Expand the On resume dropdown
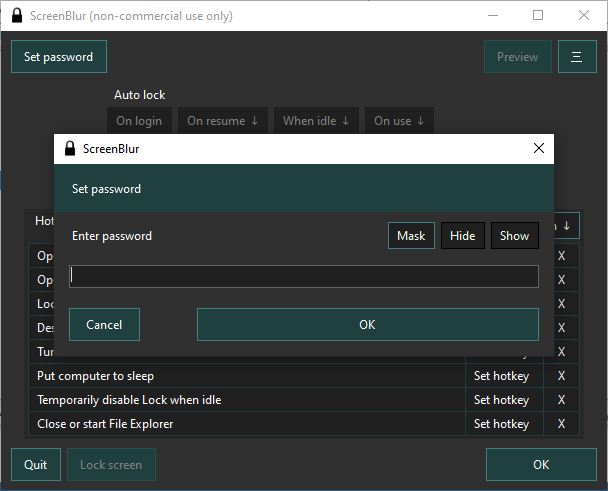This screenshot has height=491, width=608. (x=223, y=121)
